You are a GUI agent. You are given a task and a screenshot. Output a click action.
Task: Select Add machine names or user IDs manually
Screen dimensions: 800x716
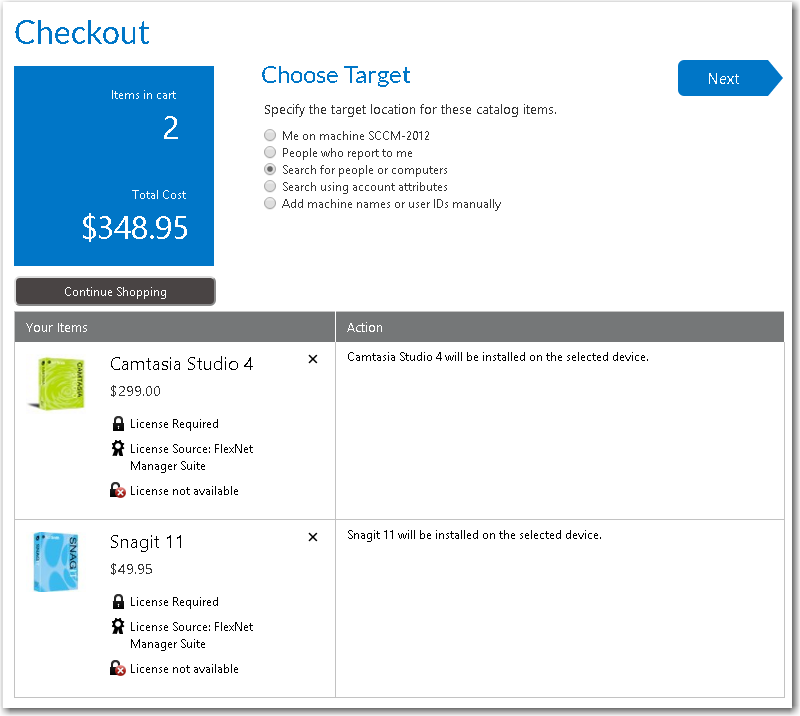[270, 203]
